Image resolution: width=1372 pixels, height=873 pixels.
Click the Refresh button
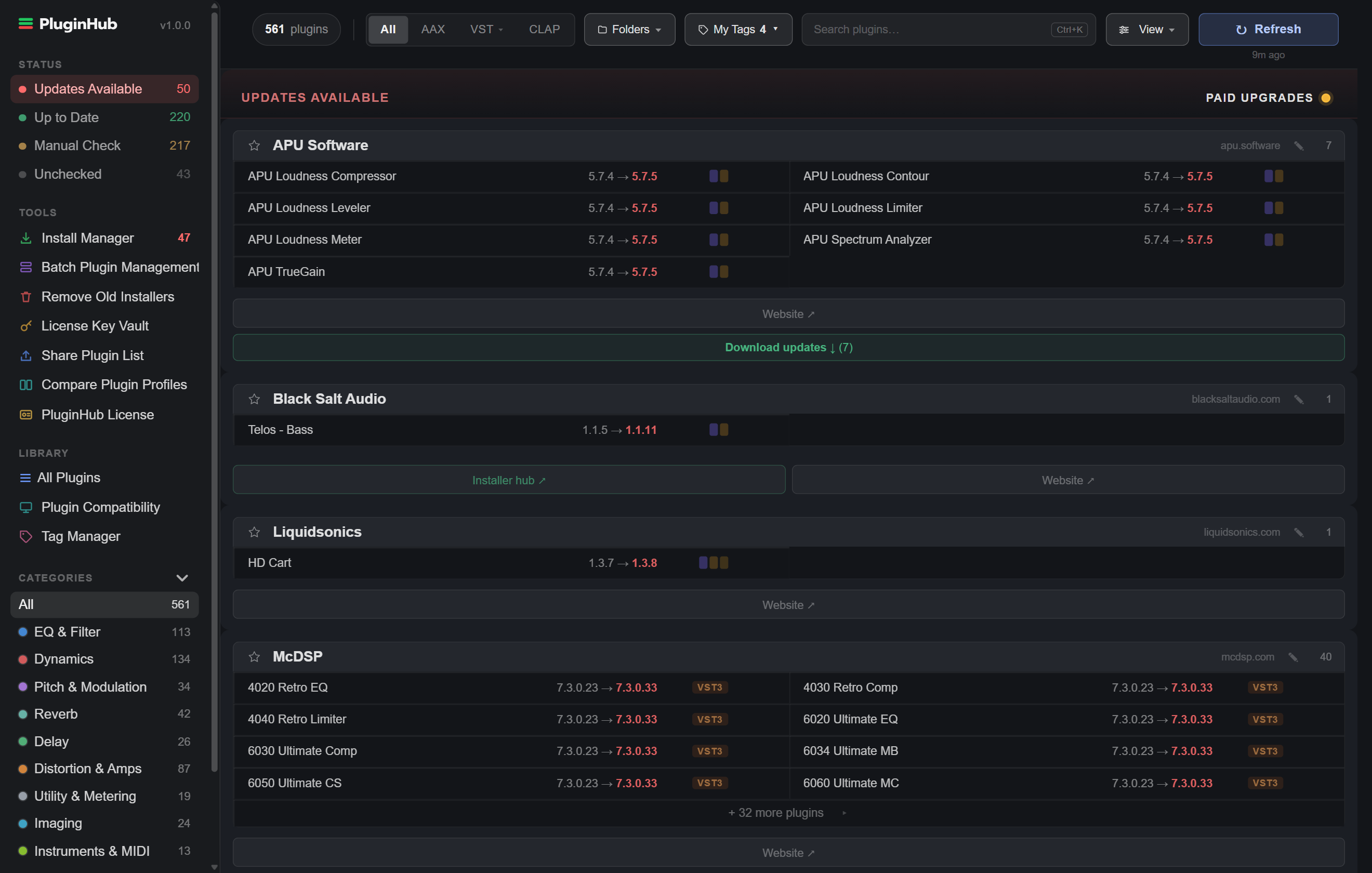coord(1268,29)
